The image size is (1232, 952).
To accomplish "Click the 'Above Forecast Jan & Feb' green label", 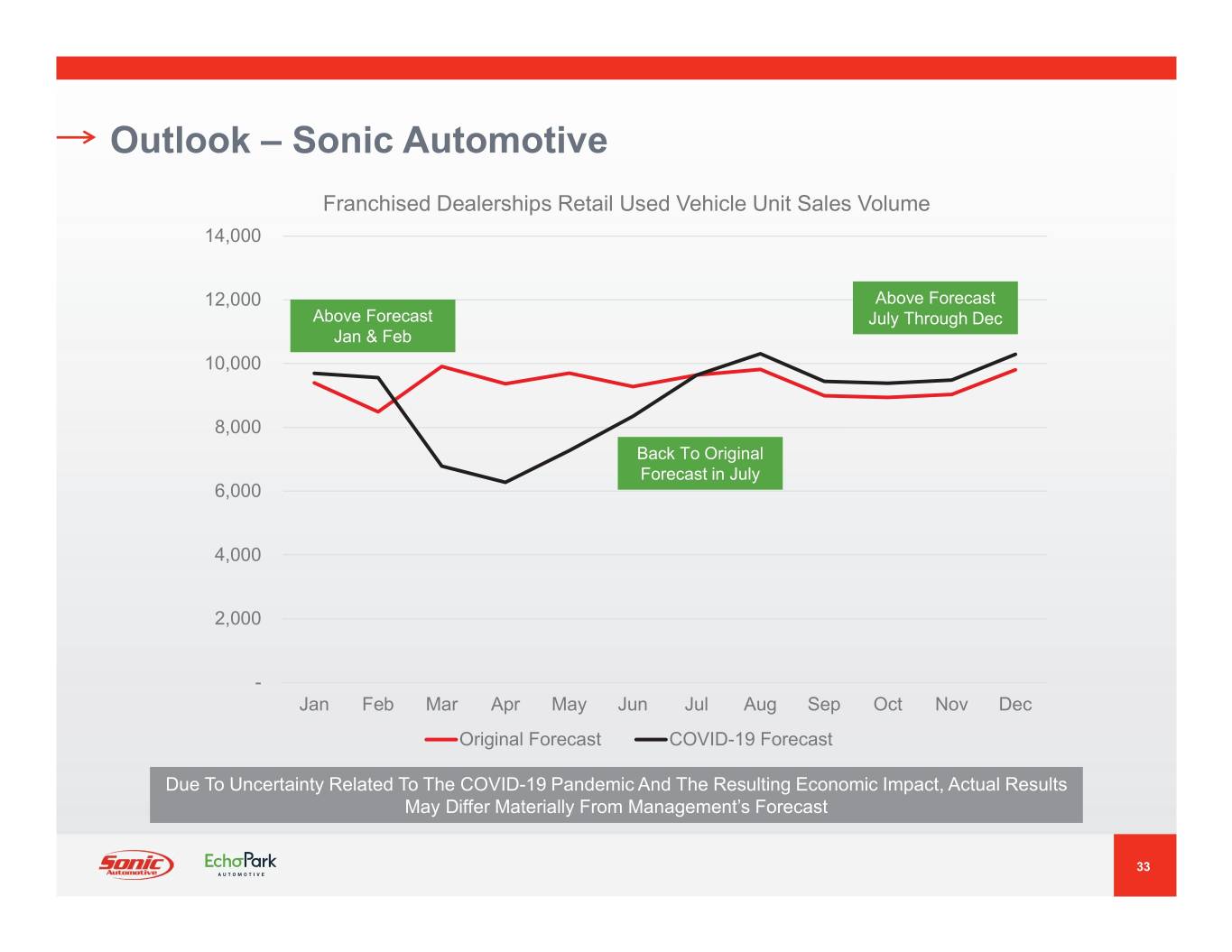I will click(x=372, y=326).
